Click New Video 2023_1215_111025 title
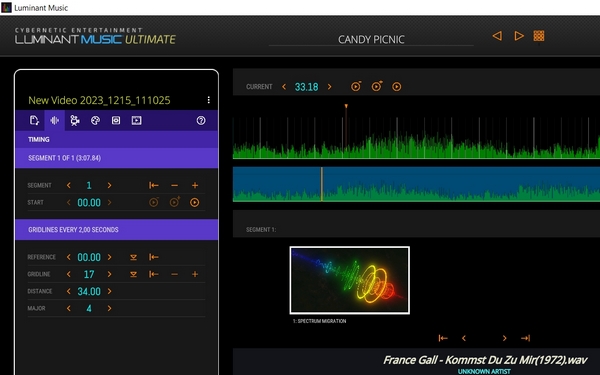The width and height of the screenshot is (600, 375). click(99, 100)
